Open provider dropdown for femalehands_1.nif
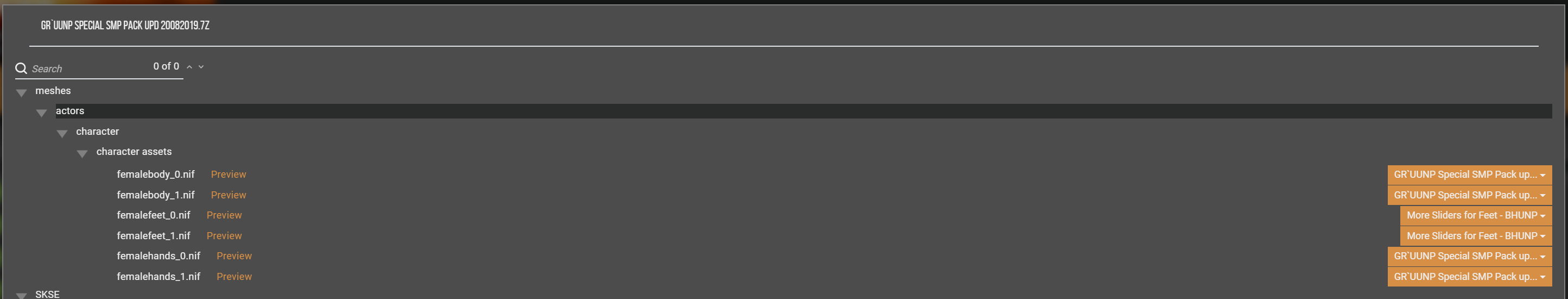The image size is (1568, 299). [x=1469, y=277]
